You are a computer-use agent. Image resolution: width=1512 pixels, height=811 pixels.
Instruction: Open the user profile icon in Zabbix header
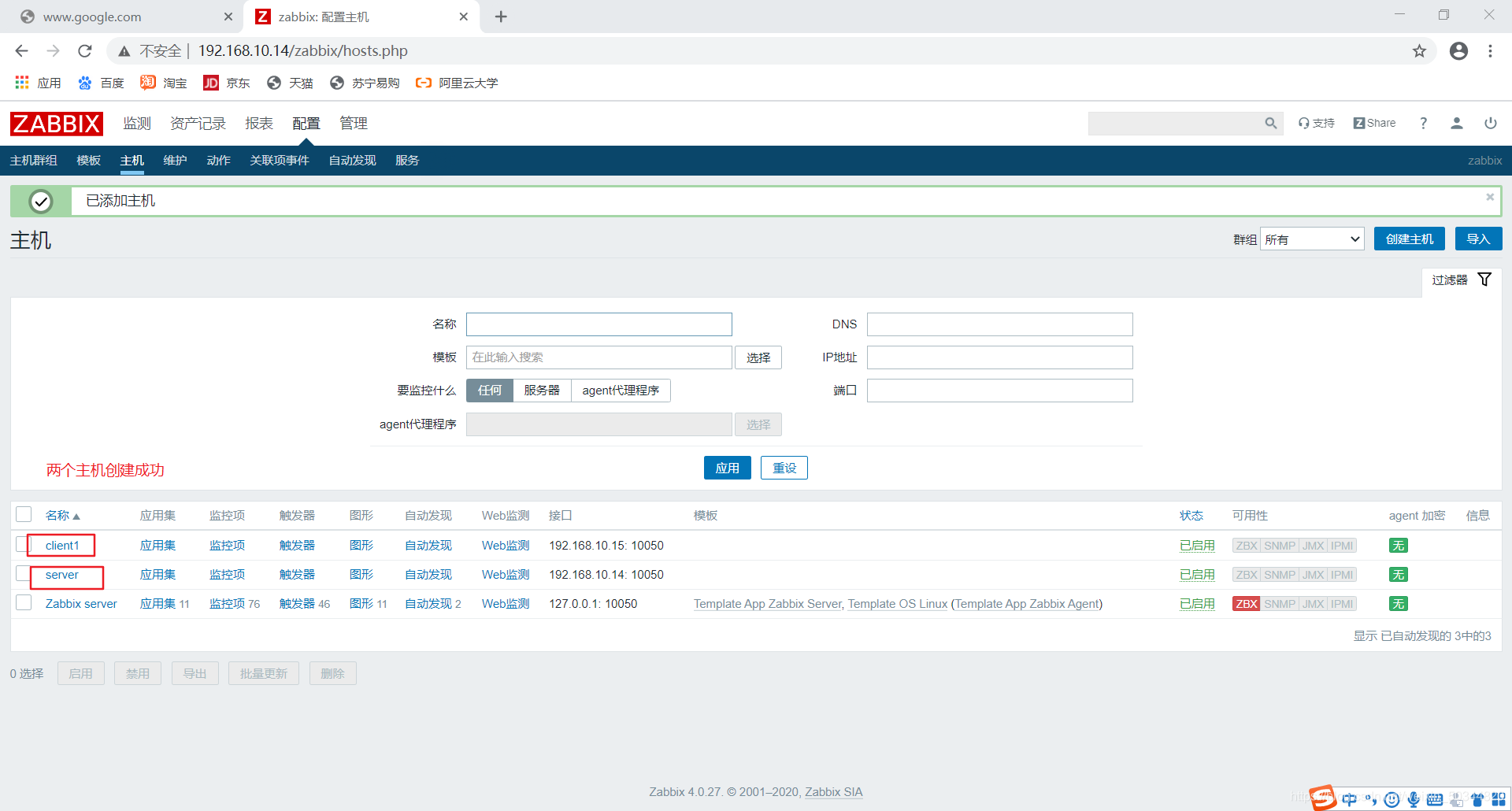pos(1457,123)
